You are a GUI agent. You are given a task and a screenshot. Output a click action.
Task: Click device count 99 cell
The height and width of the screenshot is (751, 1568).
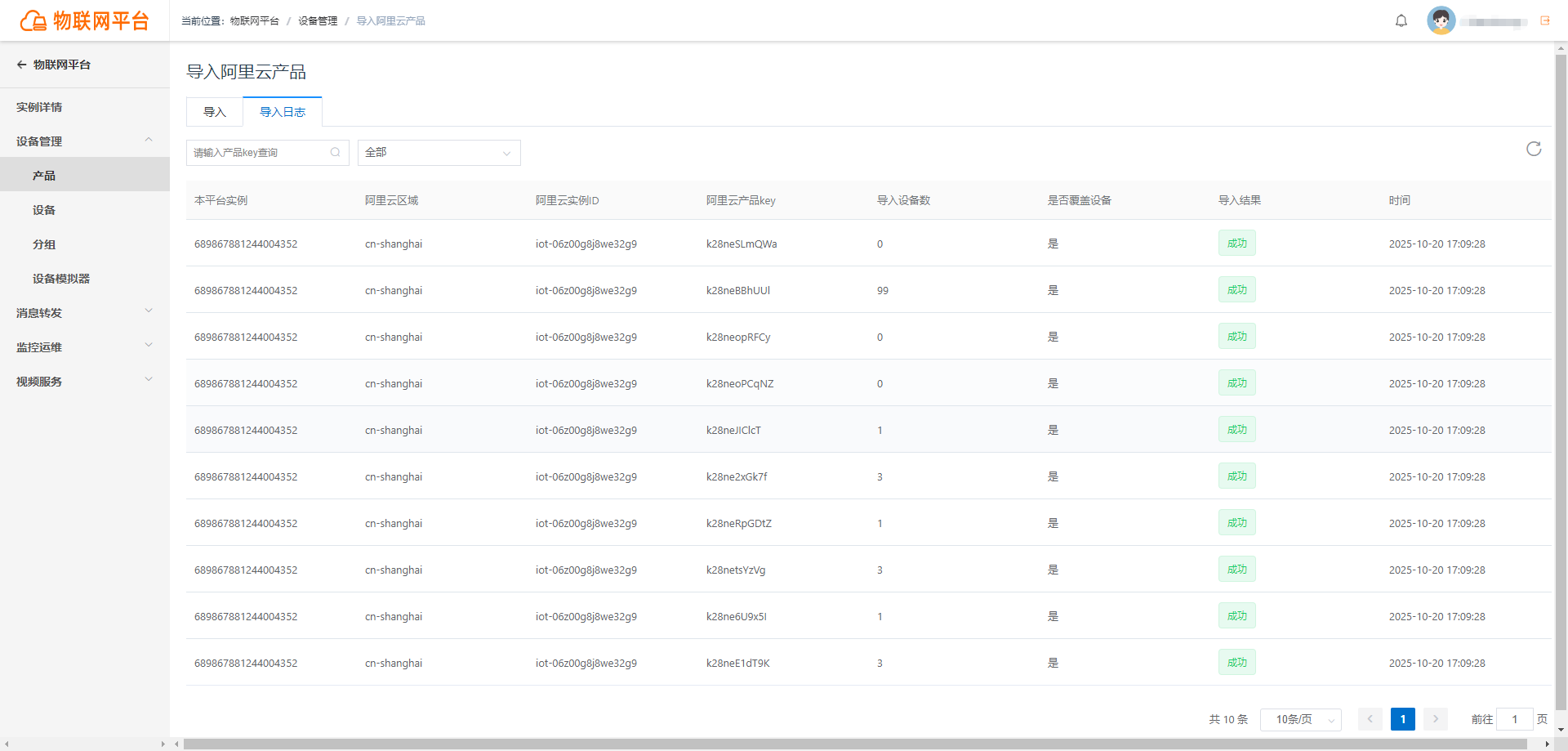point(883,291)
